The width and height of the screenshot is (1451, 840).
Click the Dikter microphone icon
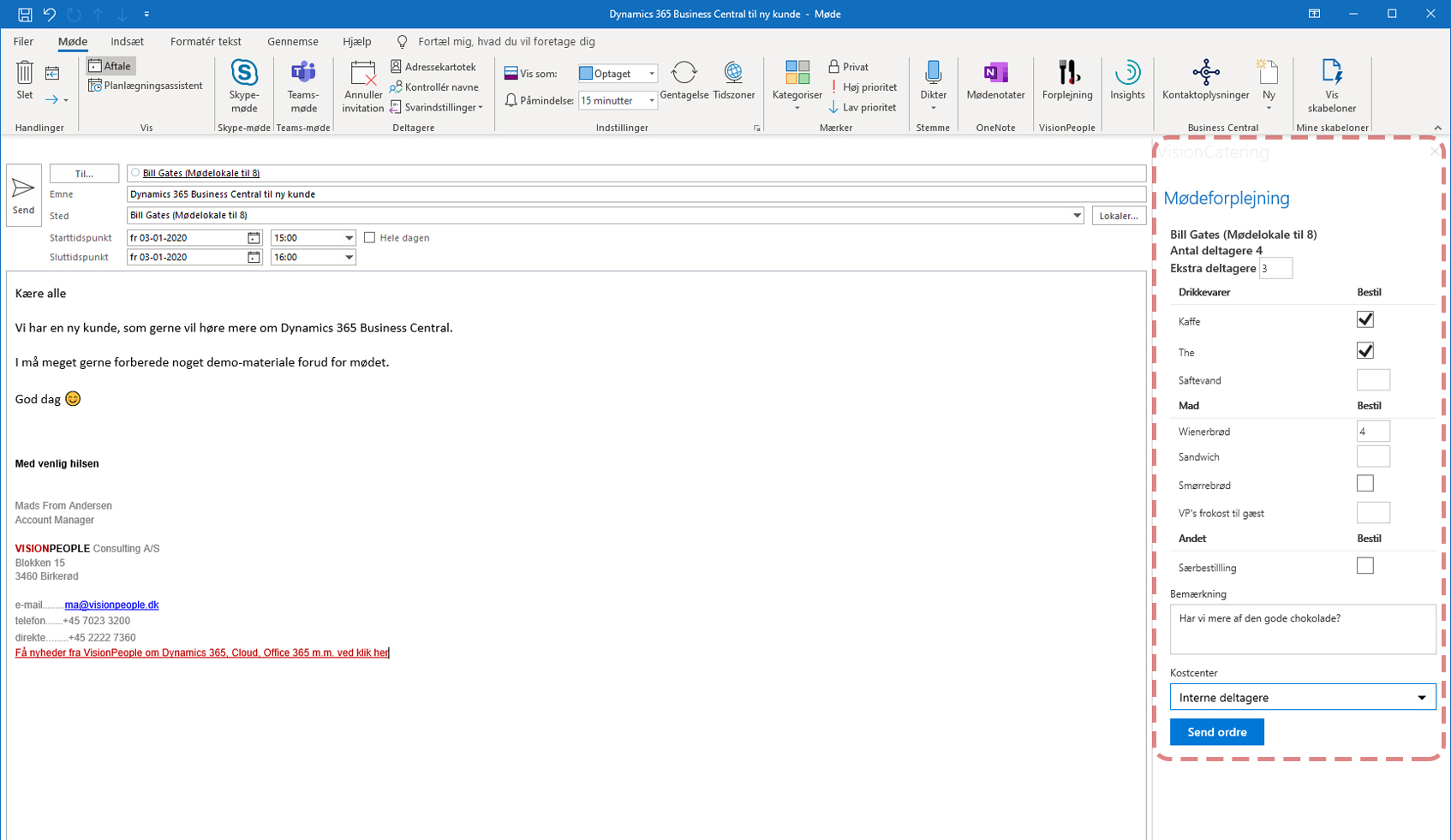[933, 72]
